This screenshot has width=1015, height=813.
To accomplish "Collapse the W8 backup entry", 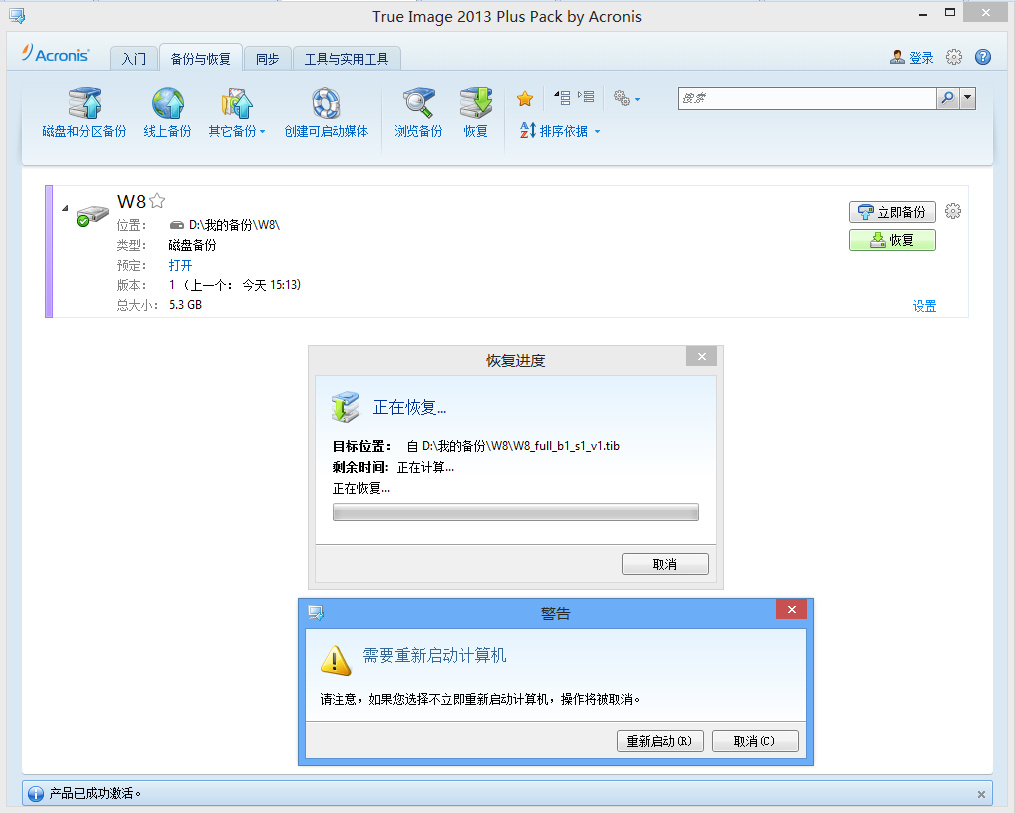I will pyautogui.click(x=65, y=208).
